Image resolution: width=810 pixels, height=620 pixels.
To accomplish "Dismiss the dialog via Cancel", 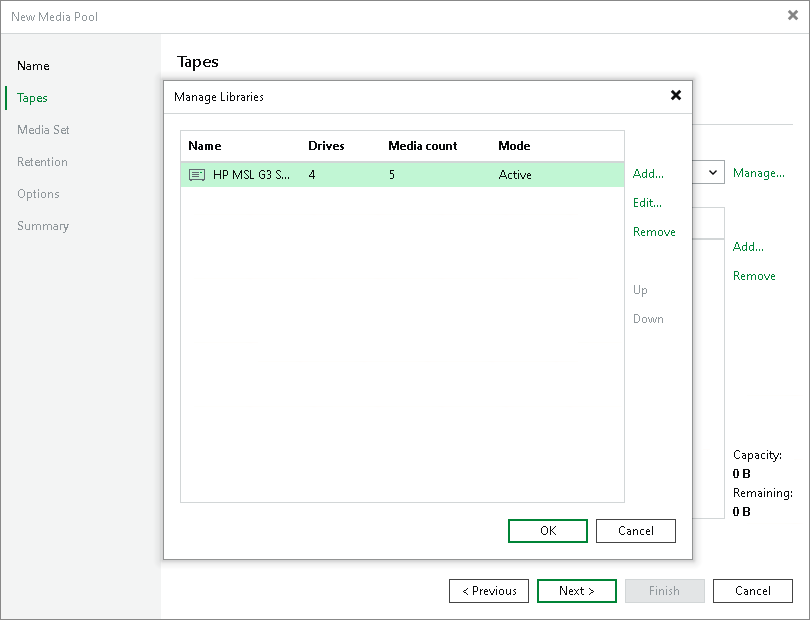I will 636,530.
